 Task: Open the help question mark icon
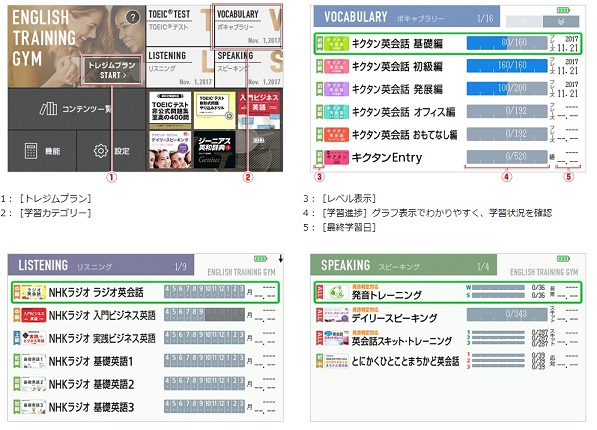[x=132, y=17]
